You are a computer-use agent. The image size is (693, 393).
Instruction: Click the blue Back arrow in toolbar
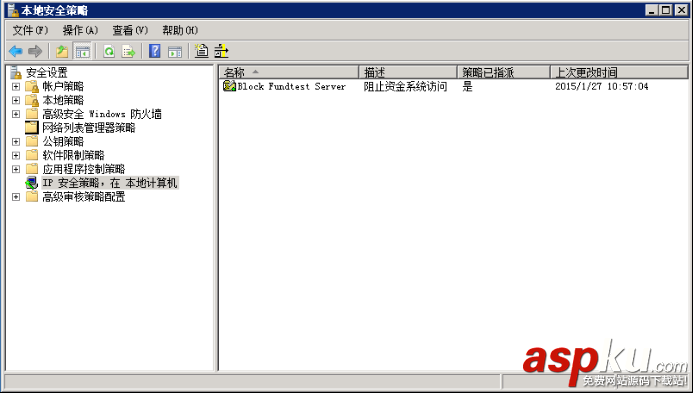point(16,51)
